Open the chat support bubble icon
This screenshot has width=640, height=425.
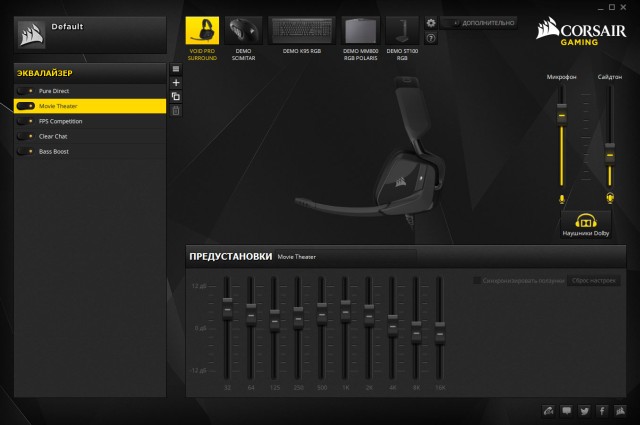coord(567,411)
